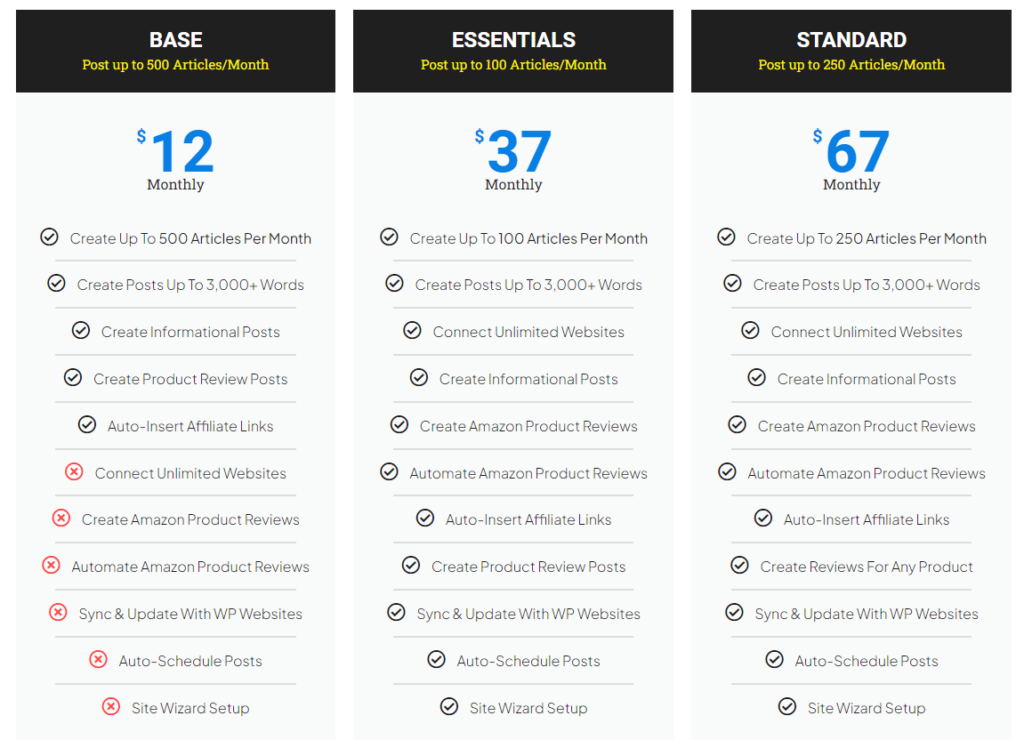Click the $67 Monthly price
The height and width of the screenshot is (740, 1024).
[851, 159]
